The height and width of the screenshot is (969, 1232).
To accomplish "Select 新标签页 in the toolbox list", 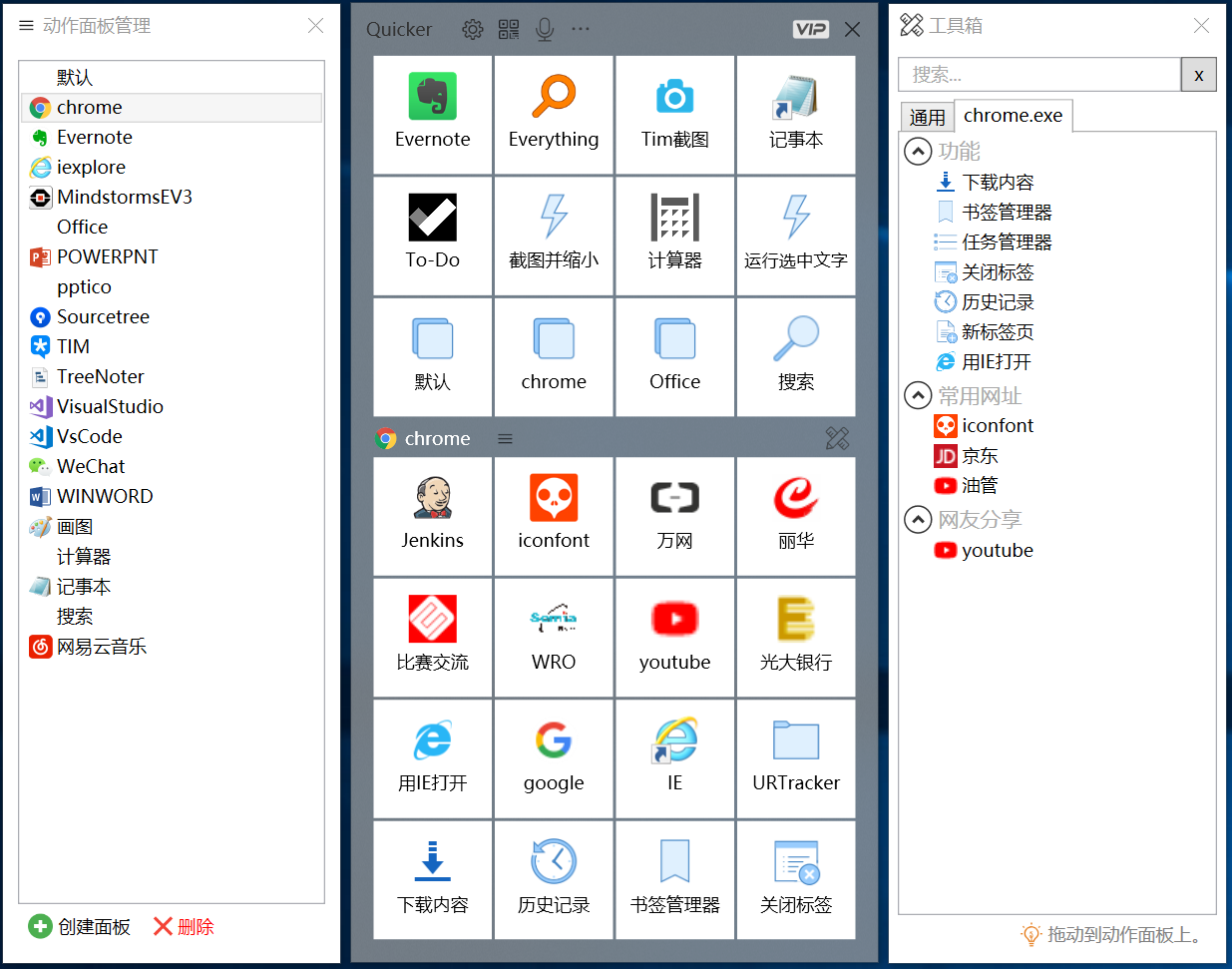I will click(985, 332).
